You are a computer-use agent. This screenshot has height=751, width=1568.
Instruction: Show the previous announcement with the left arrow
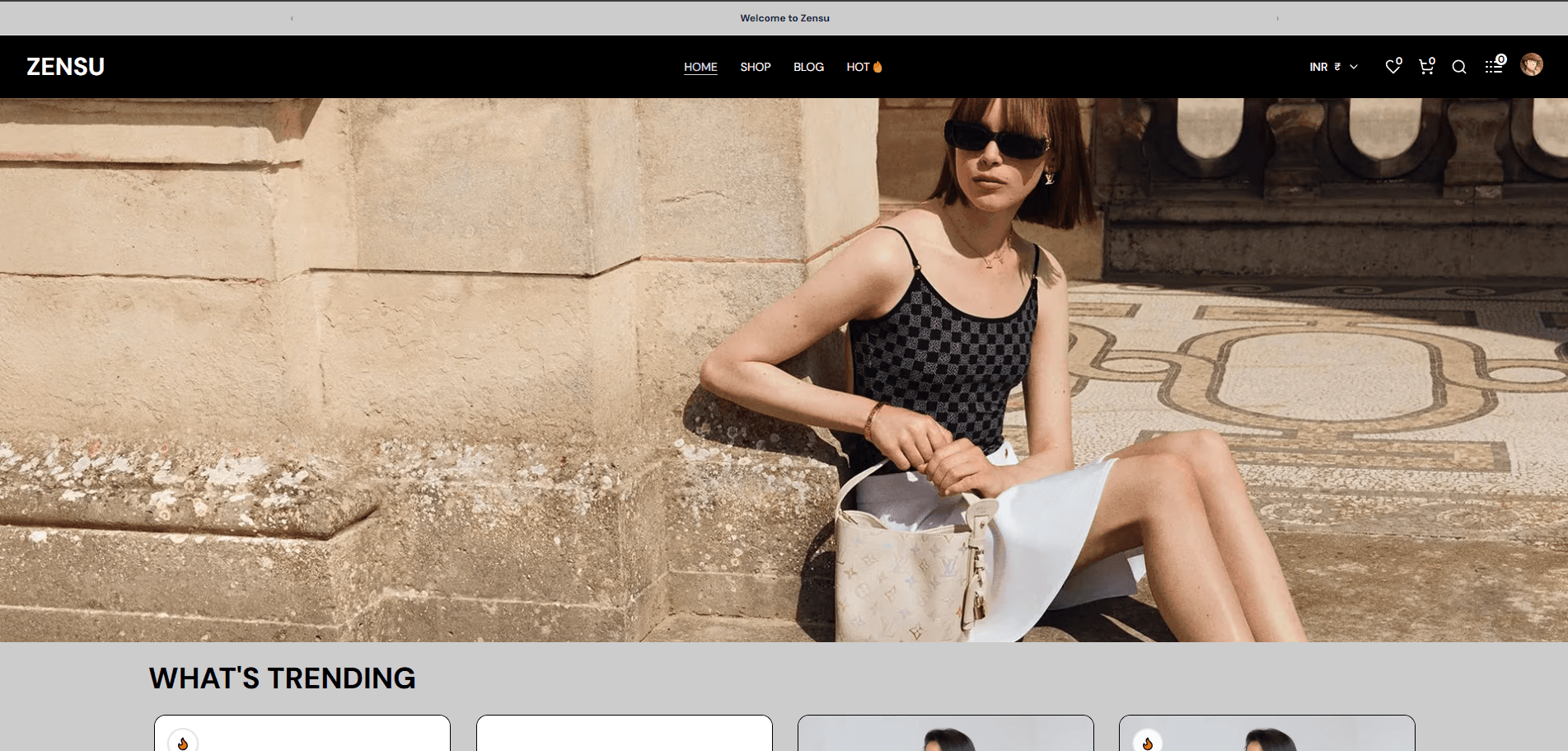(291, 17)
